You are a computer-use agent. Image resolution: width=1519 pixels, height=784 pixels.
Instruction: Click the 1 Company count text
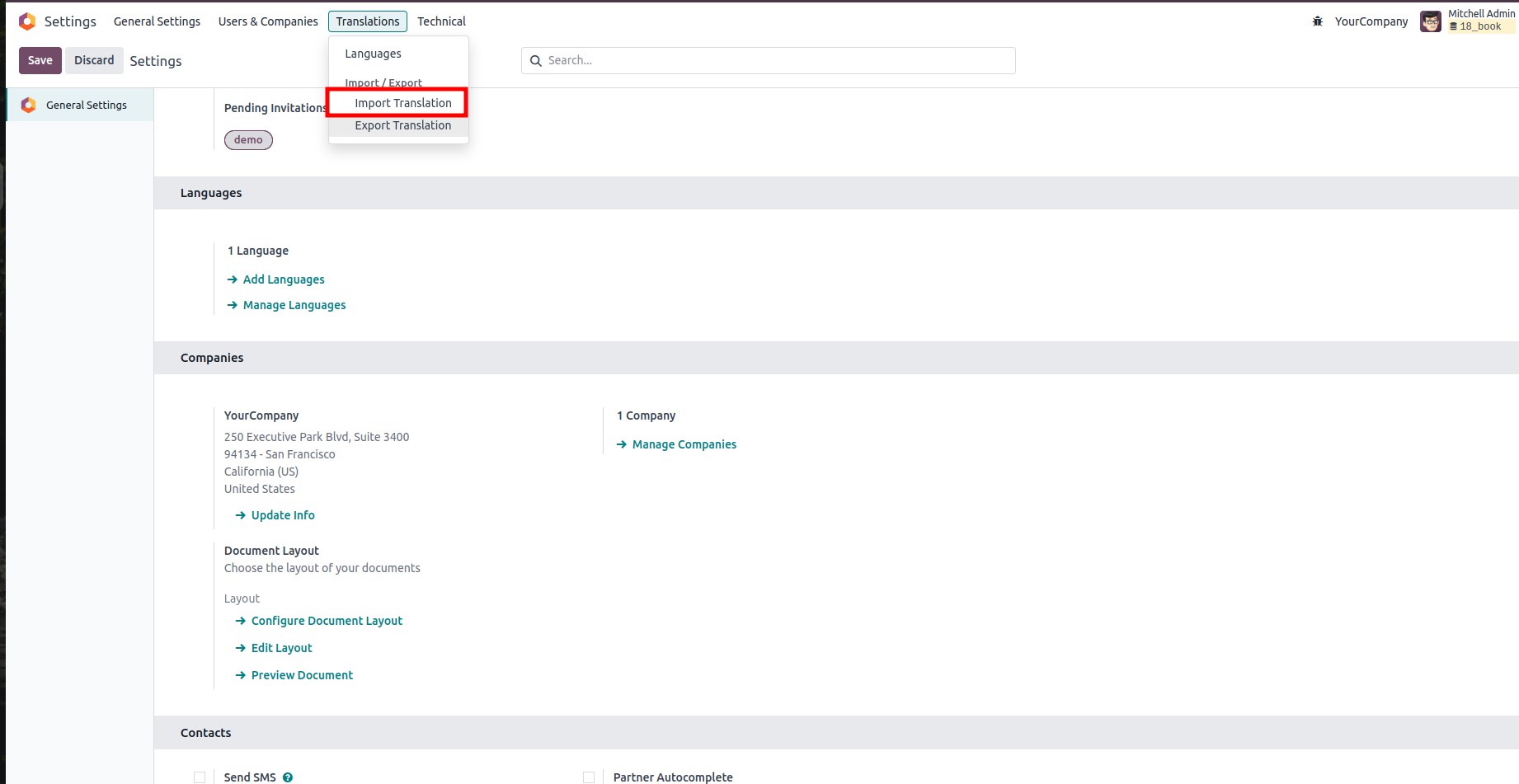(647, 416)
